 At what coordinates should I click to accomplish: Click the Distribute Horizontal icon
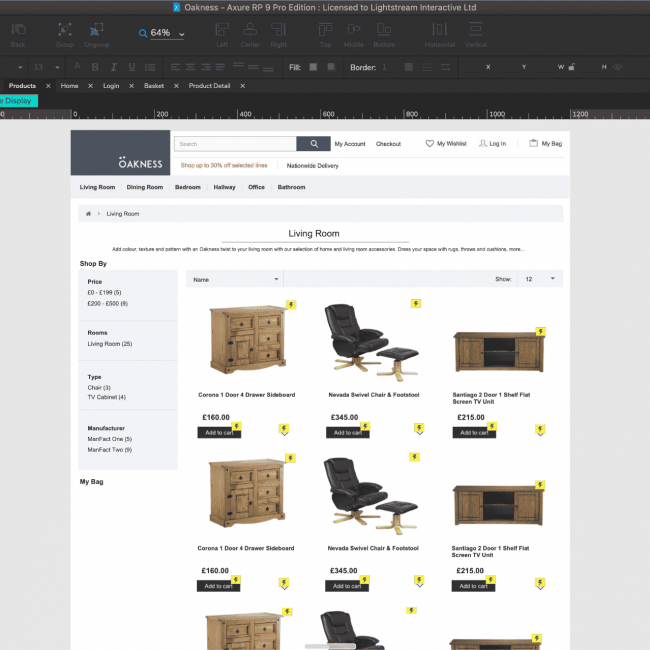[x=439, y=30]
